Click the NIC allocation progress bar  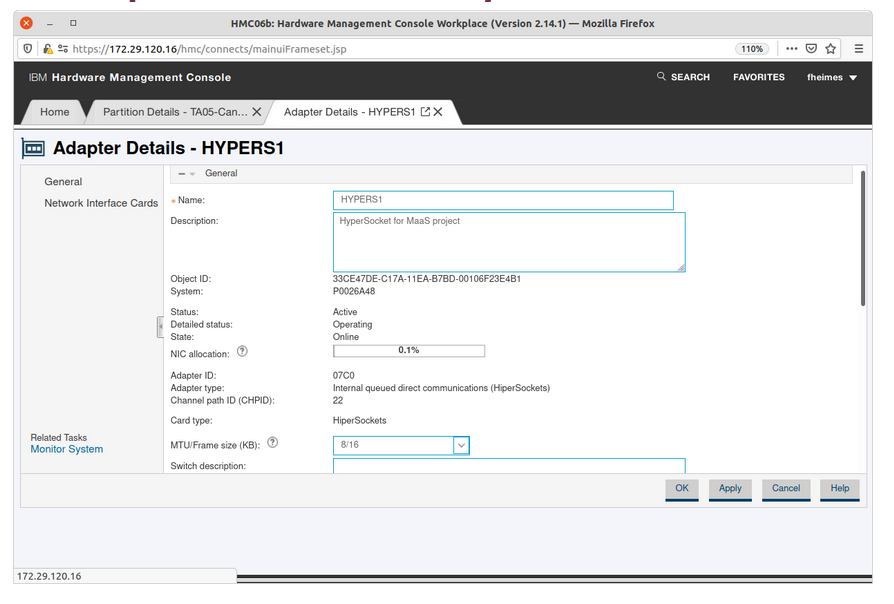click(408, 351)
